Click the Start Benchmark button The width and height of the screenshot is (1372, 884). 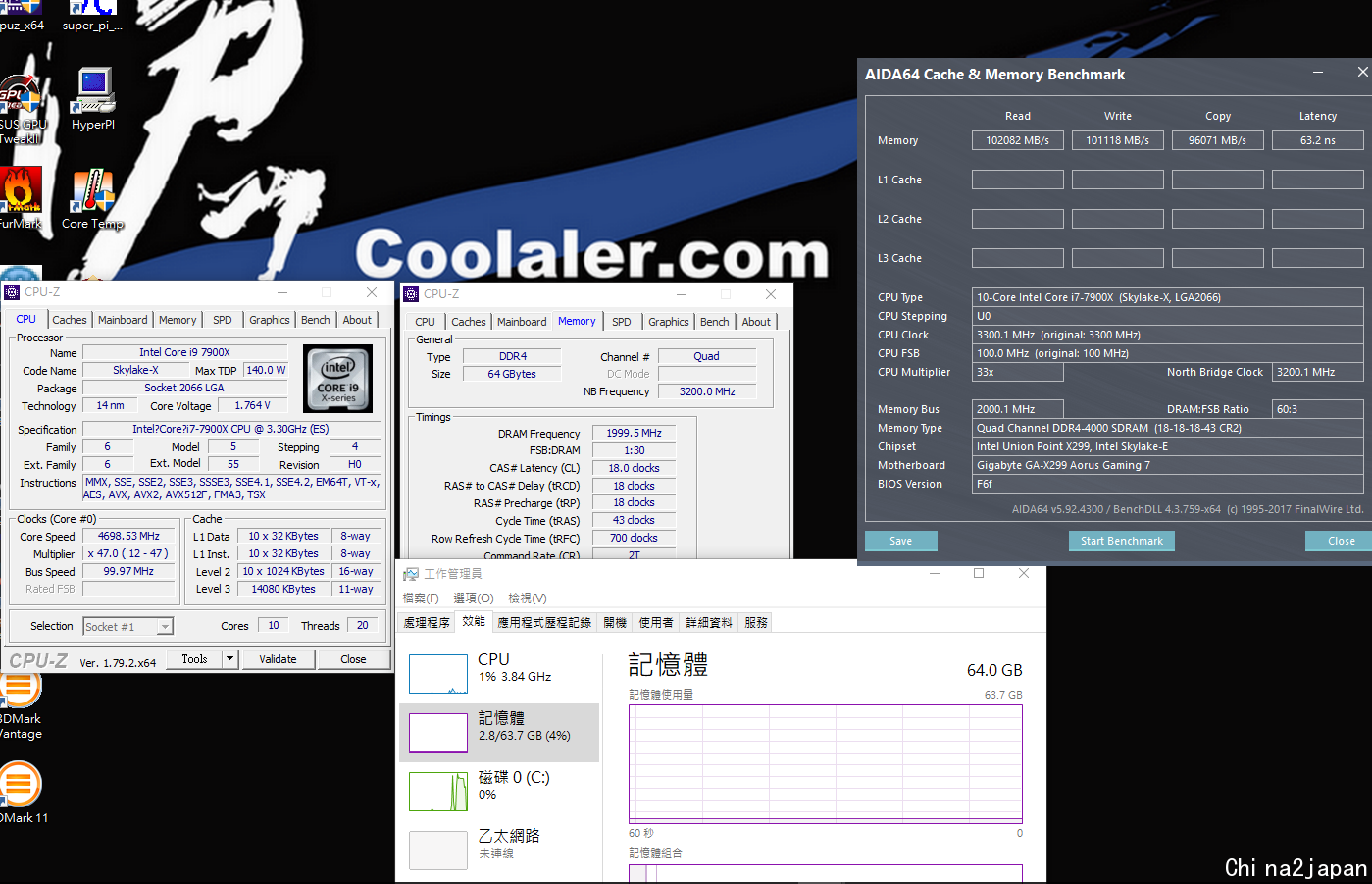1121,541
